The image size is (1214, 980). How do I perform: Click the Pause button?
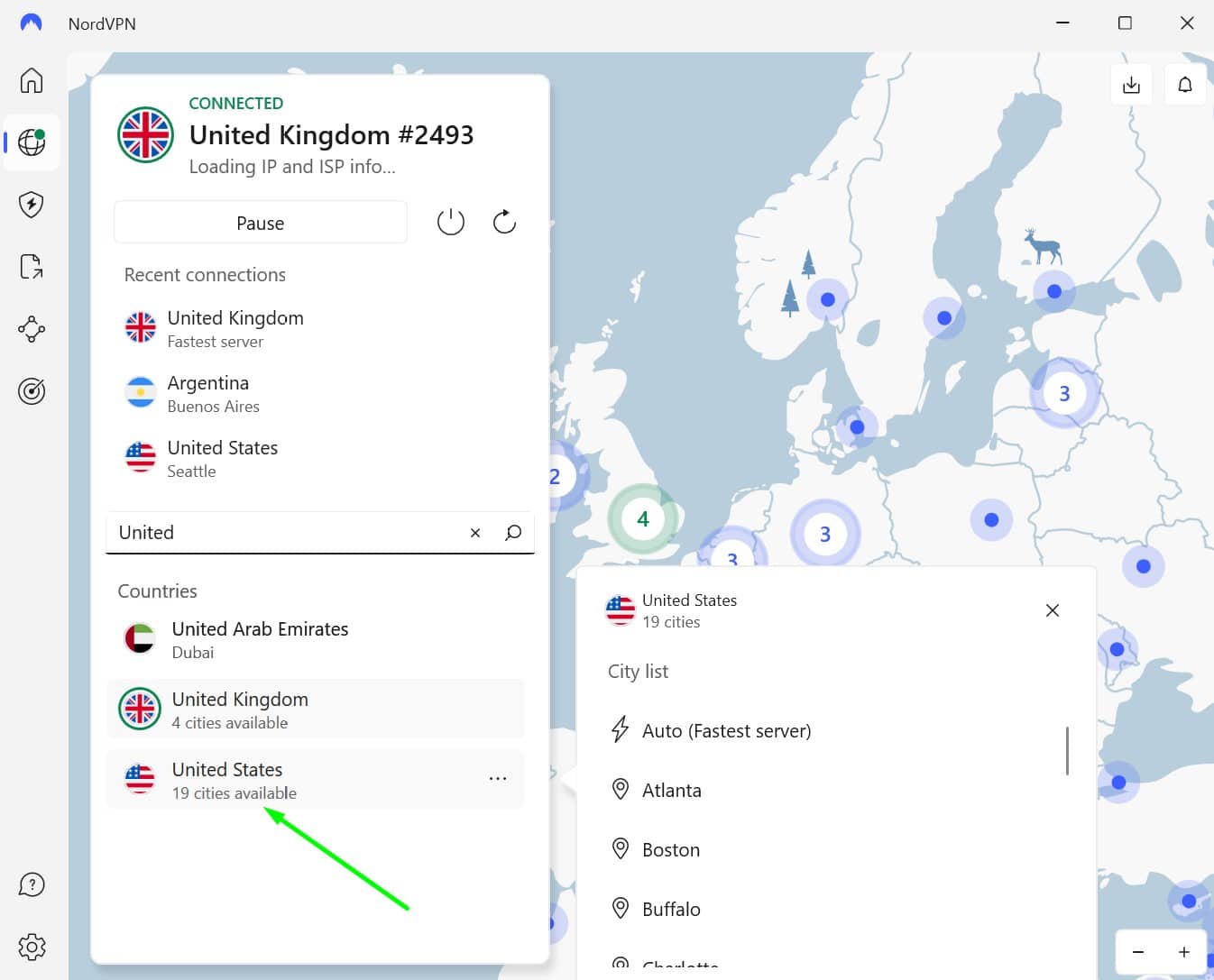tap(261, 223)
